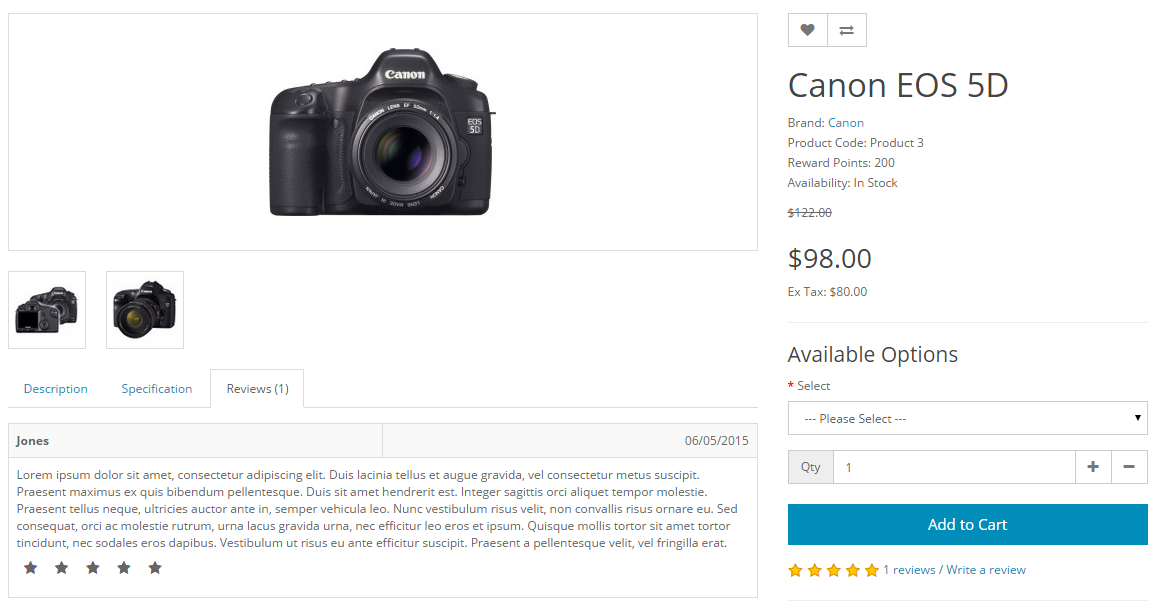
Task: Increase quantity using the plus icon
Action: click(x=1092, y=466)
